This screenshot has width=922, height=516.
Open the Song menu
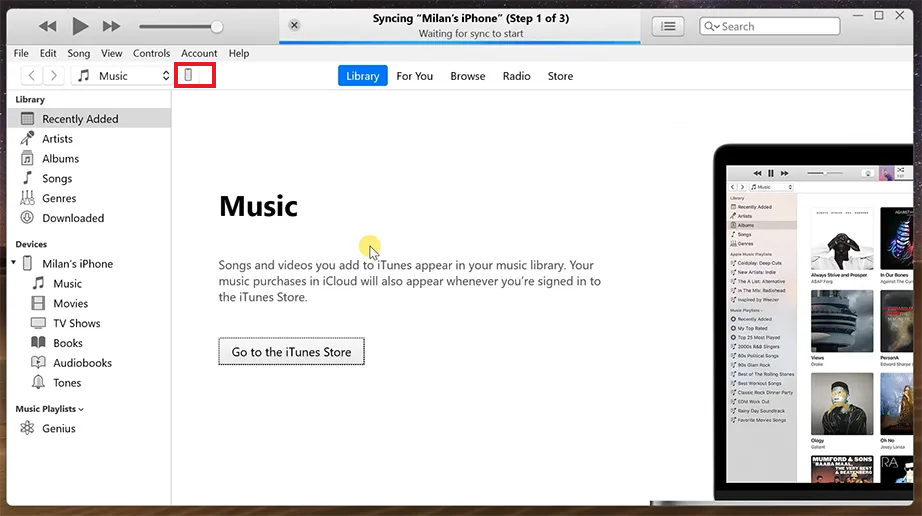pyautogui.click(x=79, y=53)
